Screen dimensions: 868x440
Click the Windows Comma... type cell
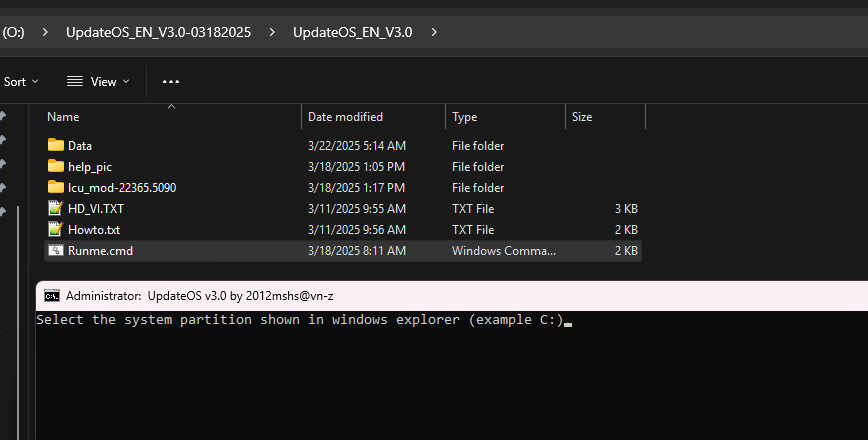(x=504, y=251)
